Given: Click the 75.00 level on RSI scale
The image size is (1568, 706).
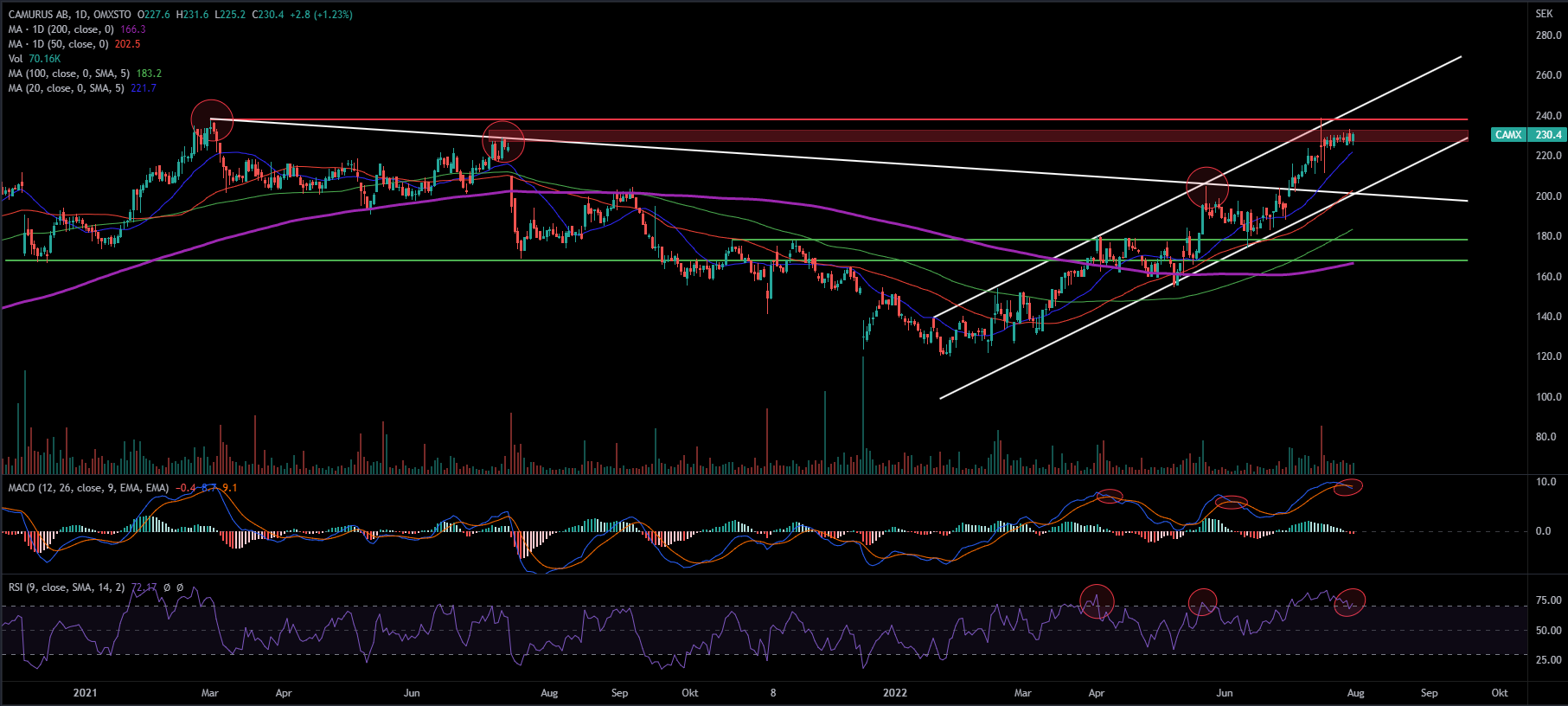Looking at the screenshot, I should [1548, 600].
